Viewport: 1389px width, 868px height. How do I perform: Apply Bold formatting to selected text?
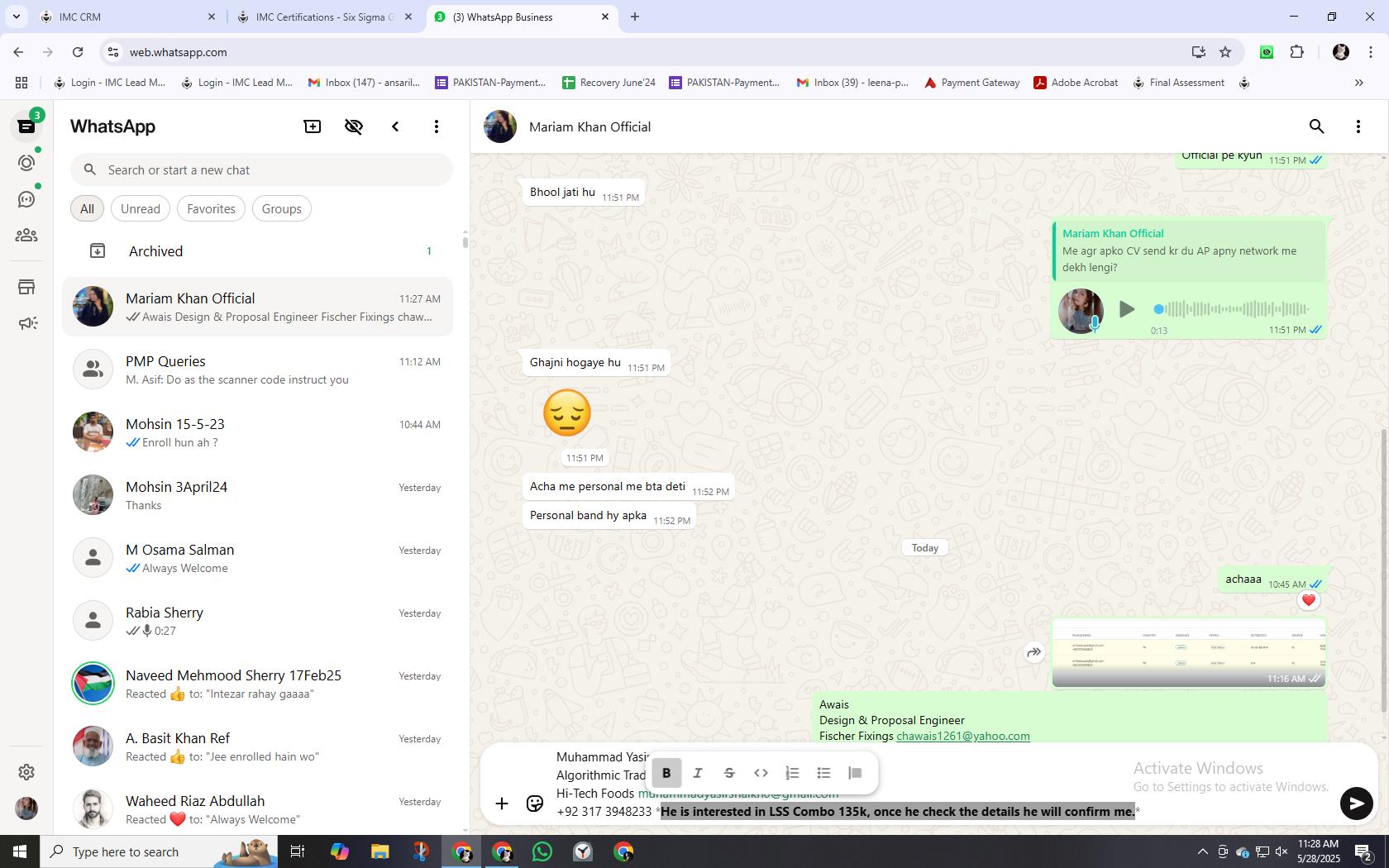click(x=666, y=773)
